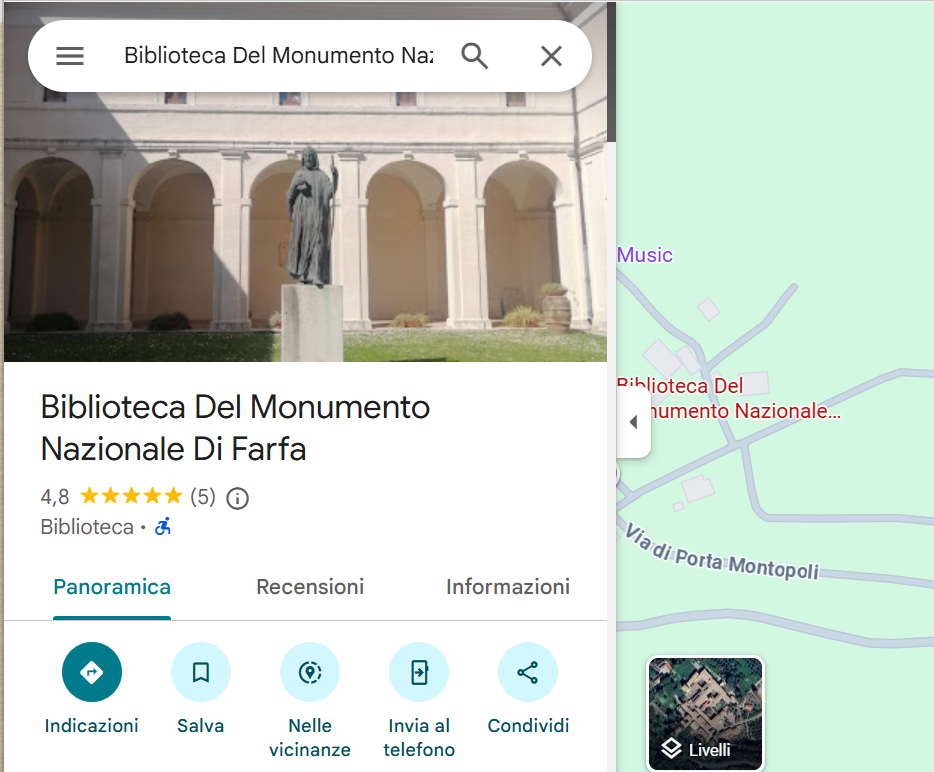Choose Invia al telefono
This screenshot has width=934, height=772.
point(419,672)
